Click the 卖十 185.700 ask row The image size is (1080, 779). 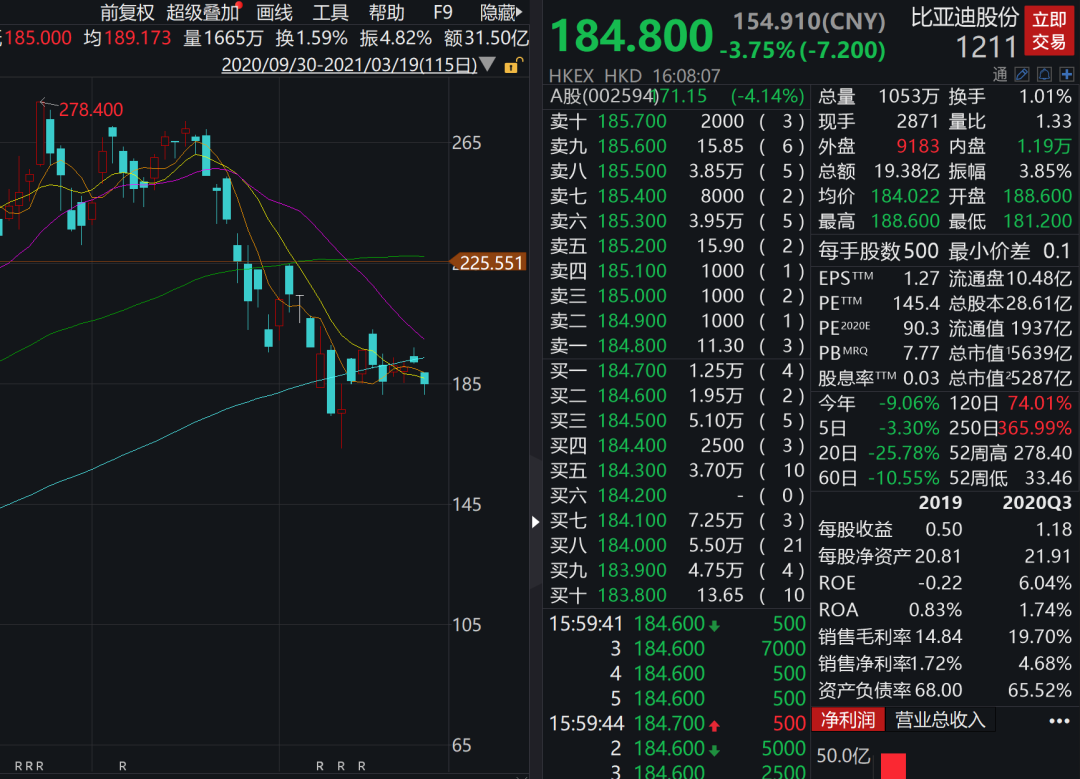[676, 121]
